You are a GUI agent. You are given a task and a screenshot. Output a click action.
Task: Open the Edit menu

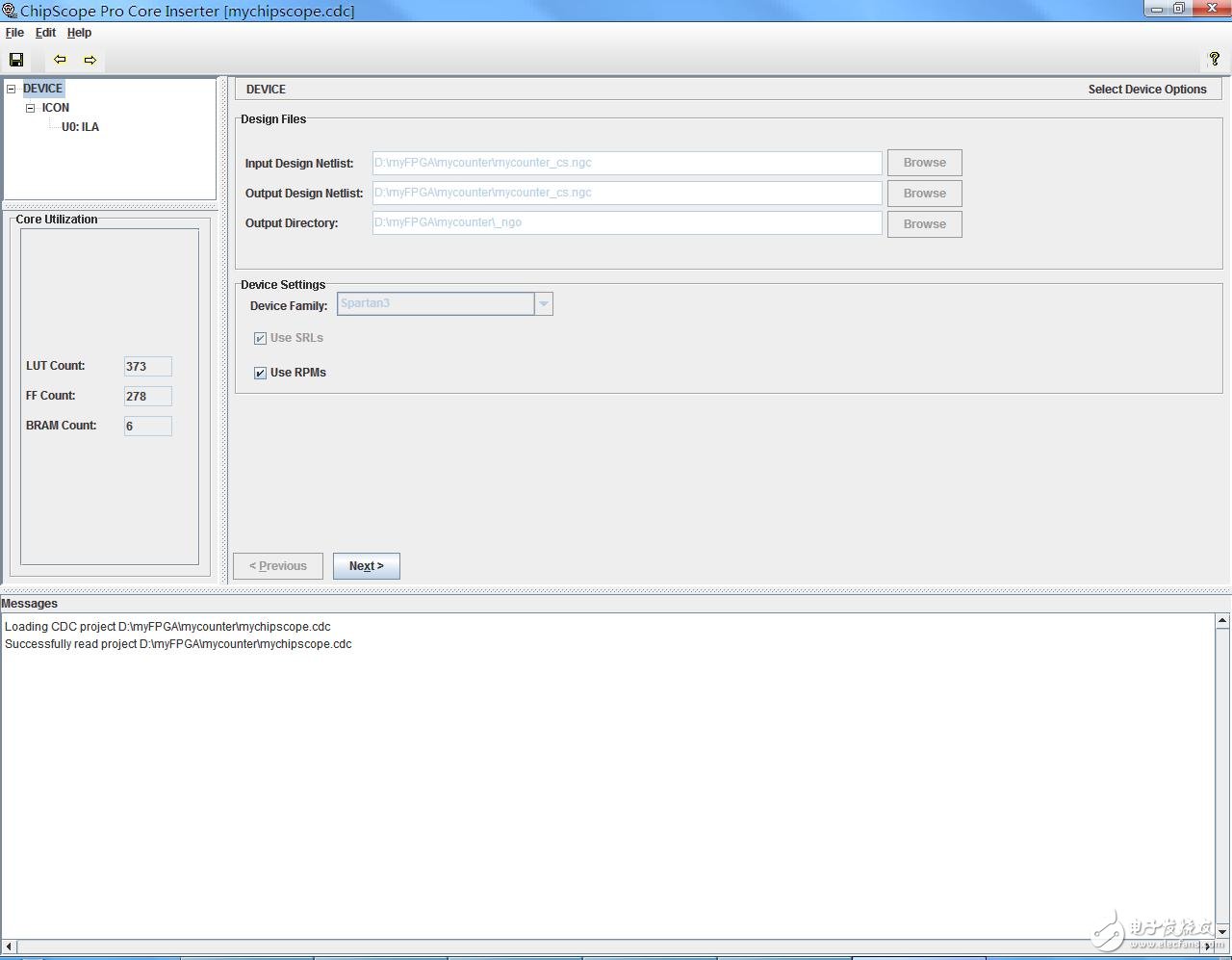[x=45, y=33]
